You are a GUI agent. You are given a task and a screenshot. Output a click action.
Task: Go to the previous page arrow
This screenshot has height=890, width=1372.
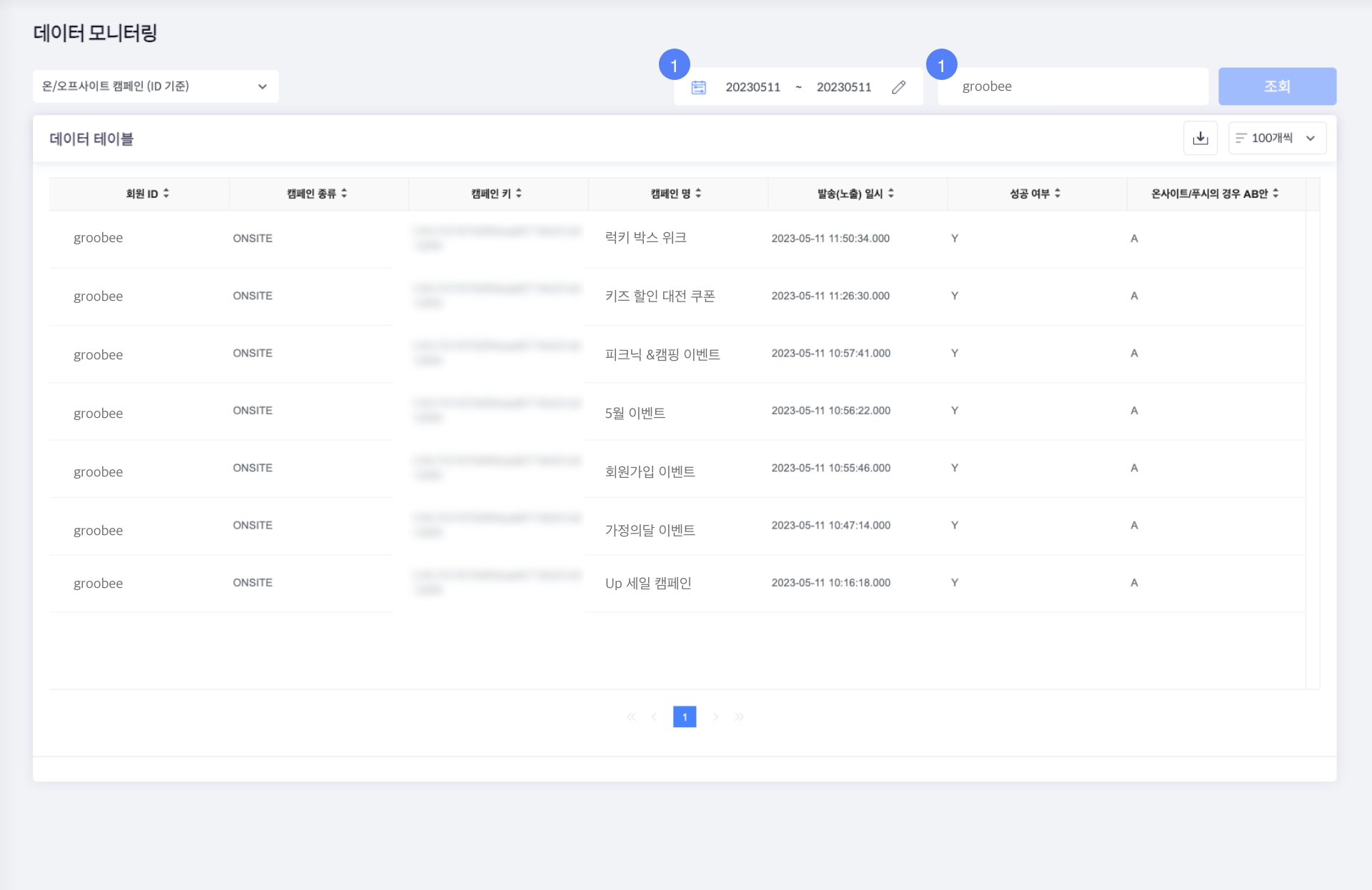click(654, 716)
